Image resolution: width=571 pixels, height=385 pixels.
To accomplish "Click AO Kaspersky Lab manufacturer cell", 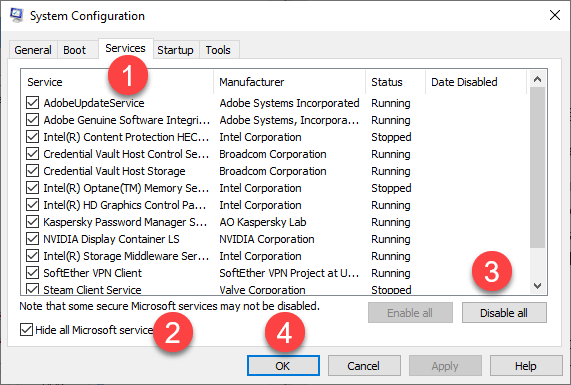I will click(263, 222).
